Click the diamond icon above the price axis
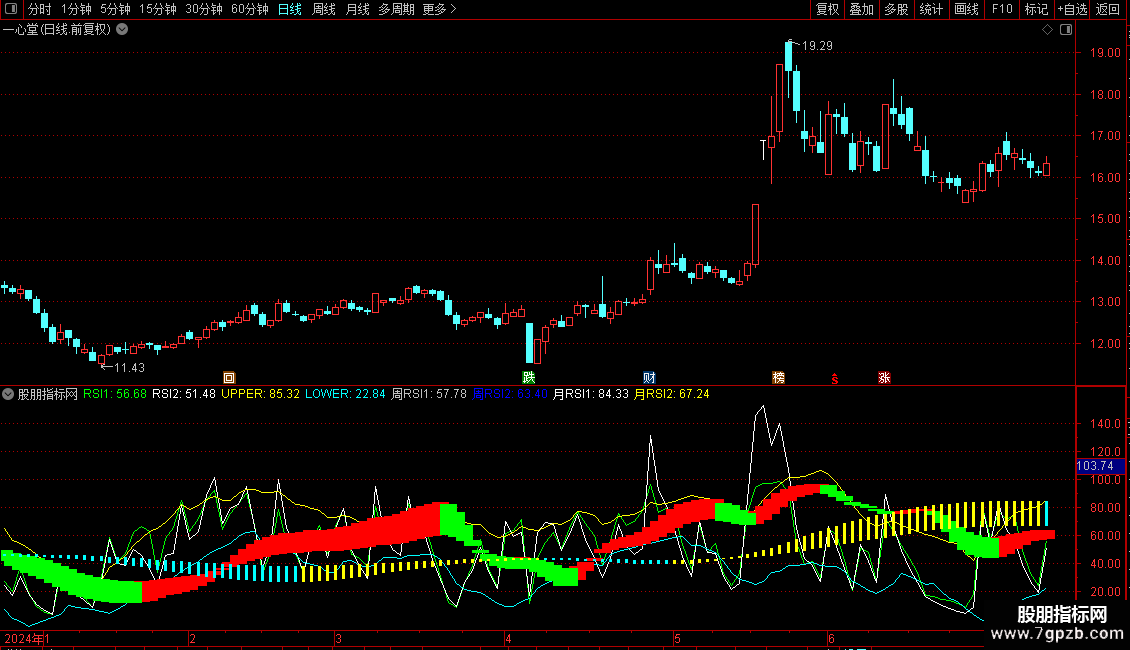 [x=1047, y=30]
